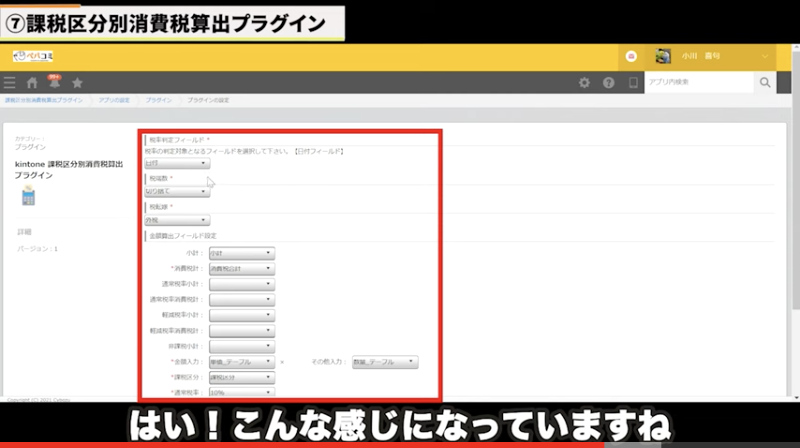Open the その他入力 数量_テーブル dropdown
Screen dimensions: 800x448
click(385, 361)
